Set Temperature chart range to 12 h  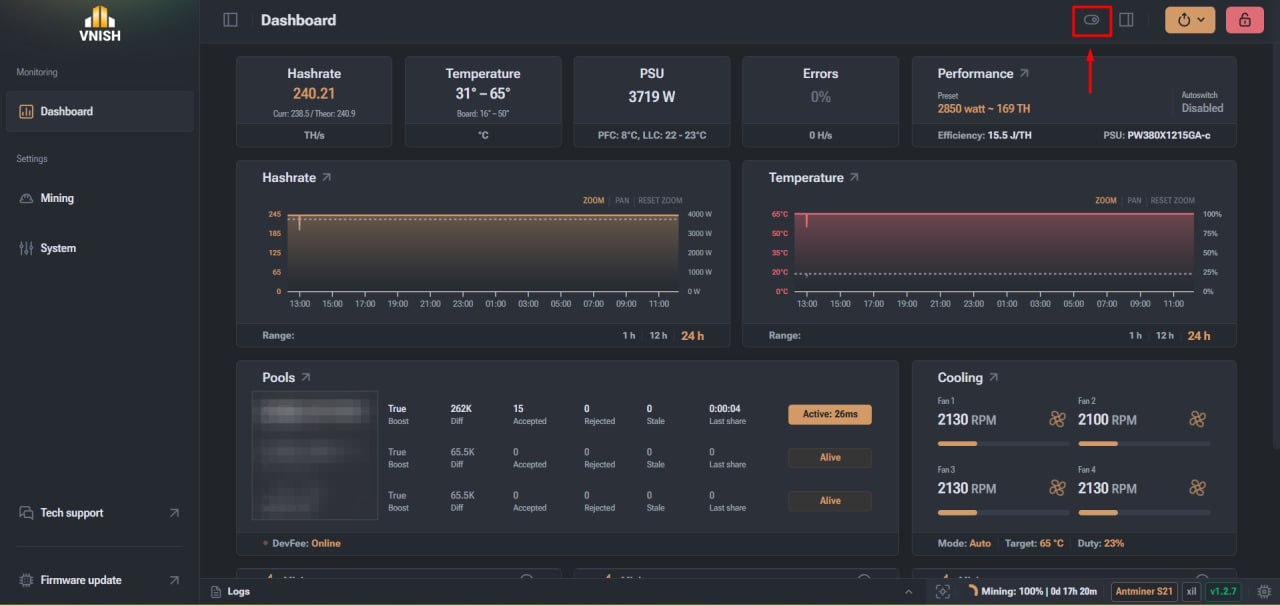(x=1165, y=336)
